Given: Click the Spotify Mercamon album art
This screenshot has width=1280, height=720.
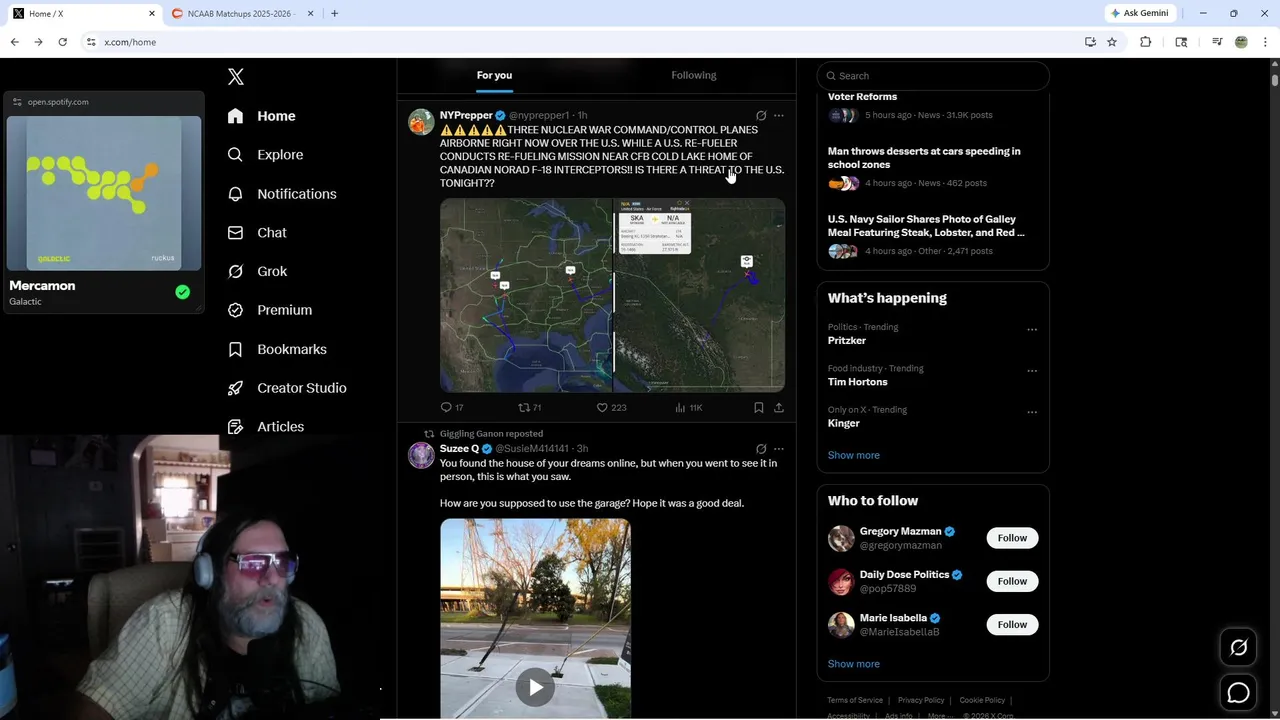Looking at the screenshot, I should pos(104,193).
